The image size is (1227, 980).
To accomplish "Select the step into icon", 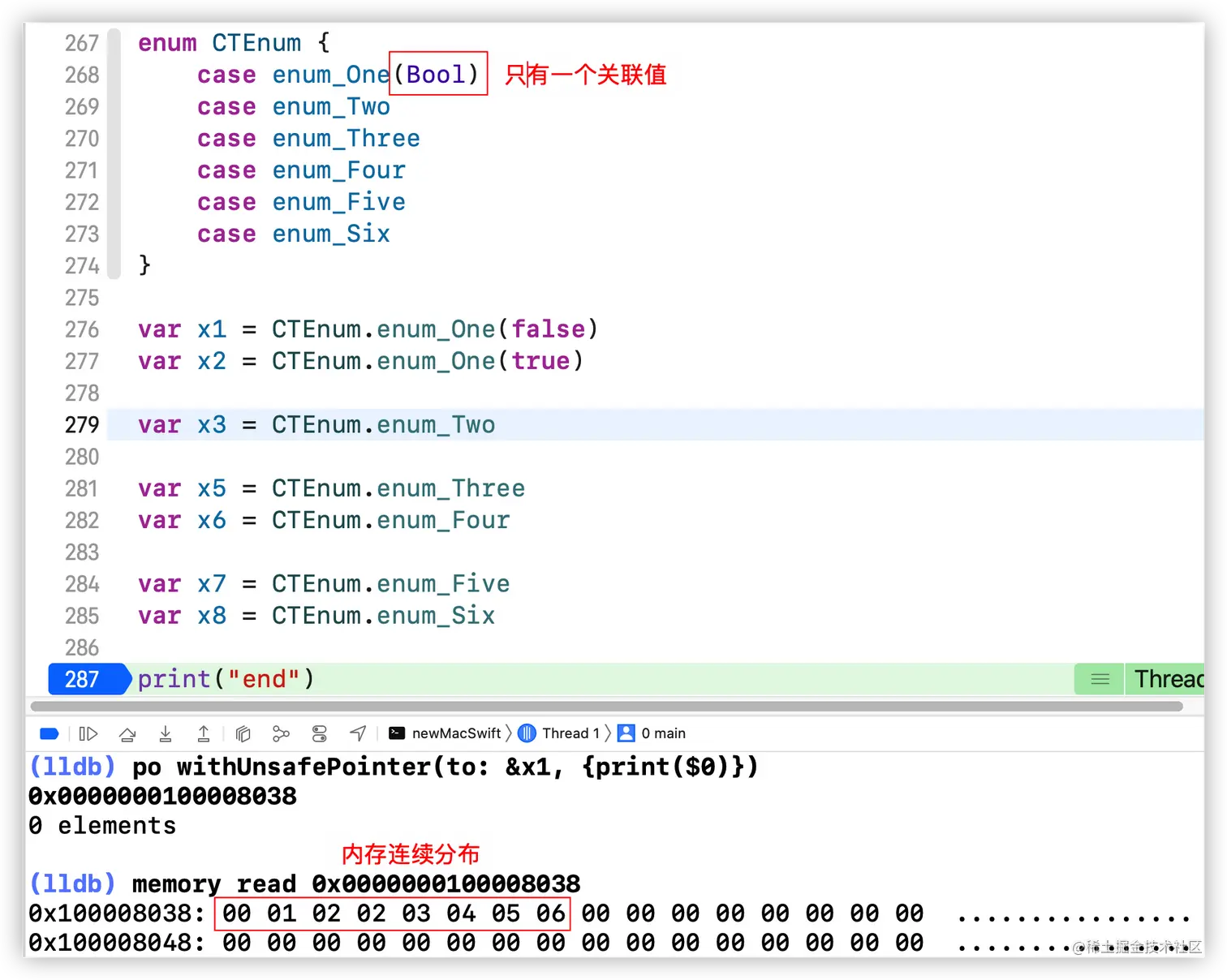I will click(166, 733).
